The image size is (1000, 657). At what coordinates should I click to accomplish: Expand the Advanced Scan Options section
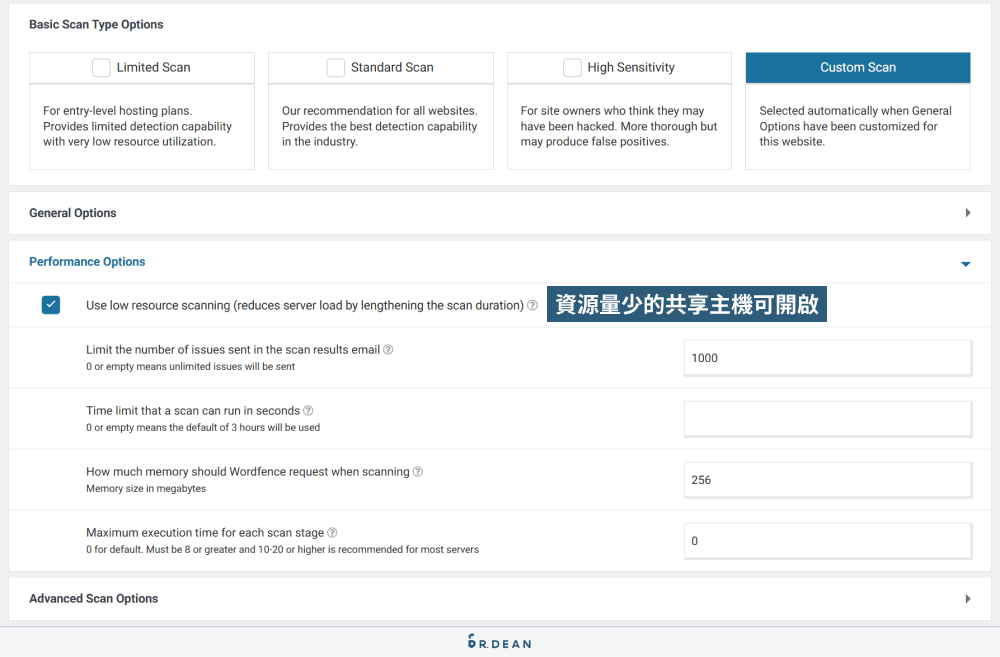pyautogui.click(x=966, y=598)
